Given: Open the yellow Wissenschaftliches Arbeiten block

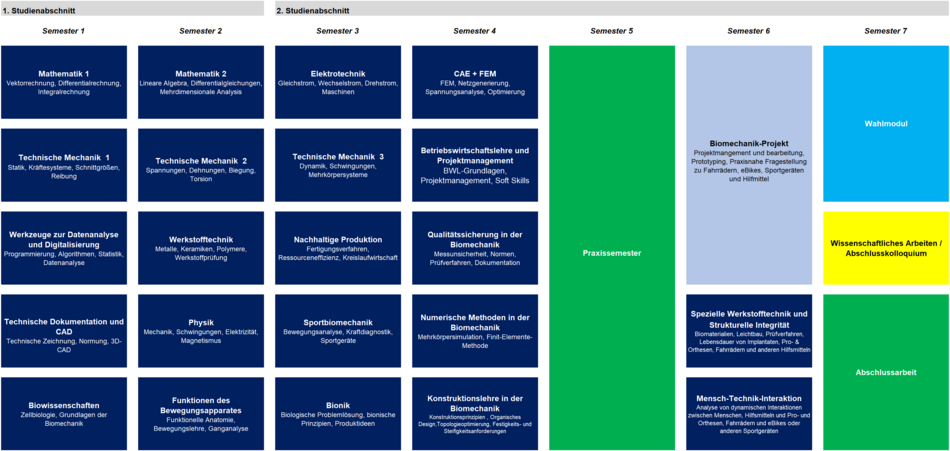Looking at the screenshot, I should coord(886,248).
